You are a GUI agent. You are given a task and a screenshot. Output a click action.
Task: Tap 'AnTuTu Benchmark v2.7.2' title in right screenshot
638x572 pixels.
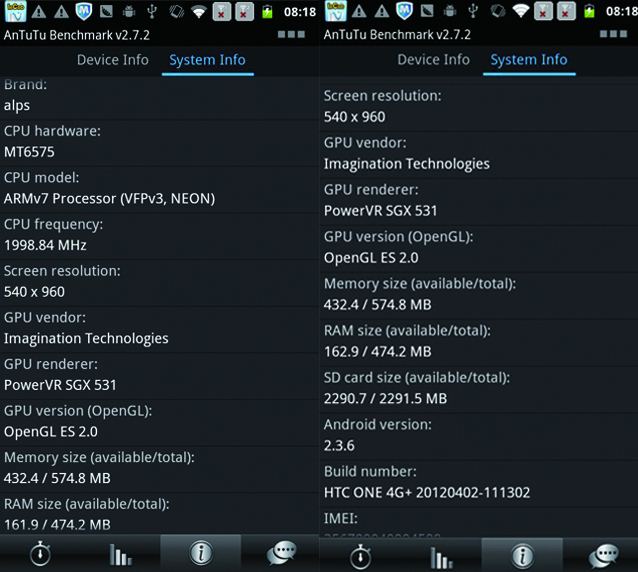click(x=398, y=35)
